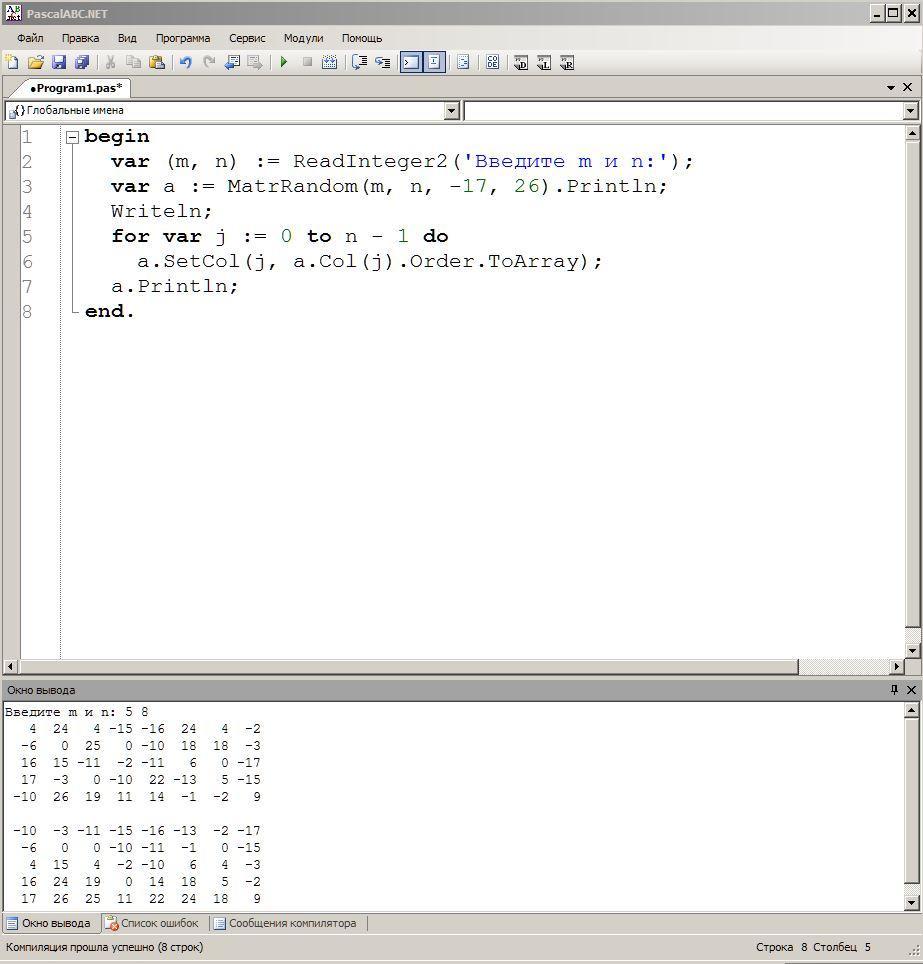923x964 pixels.
Task: Open the Модули menu
Action: coord(303,38)
